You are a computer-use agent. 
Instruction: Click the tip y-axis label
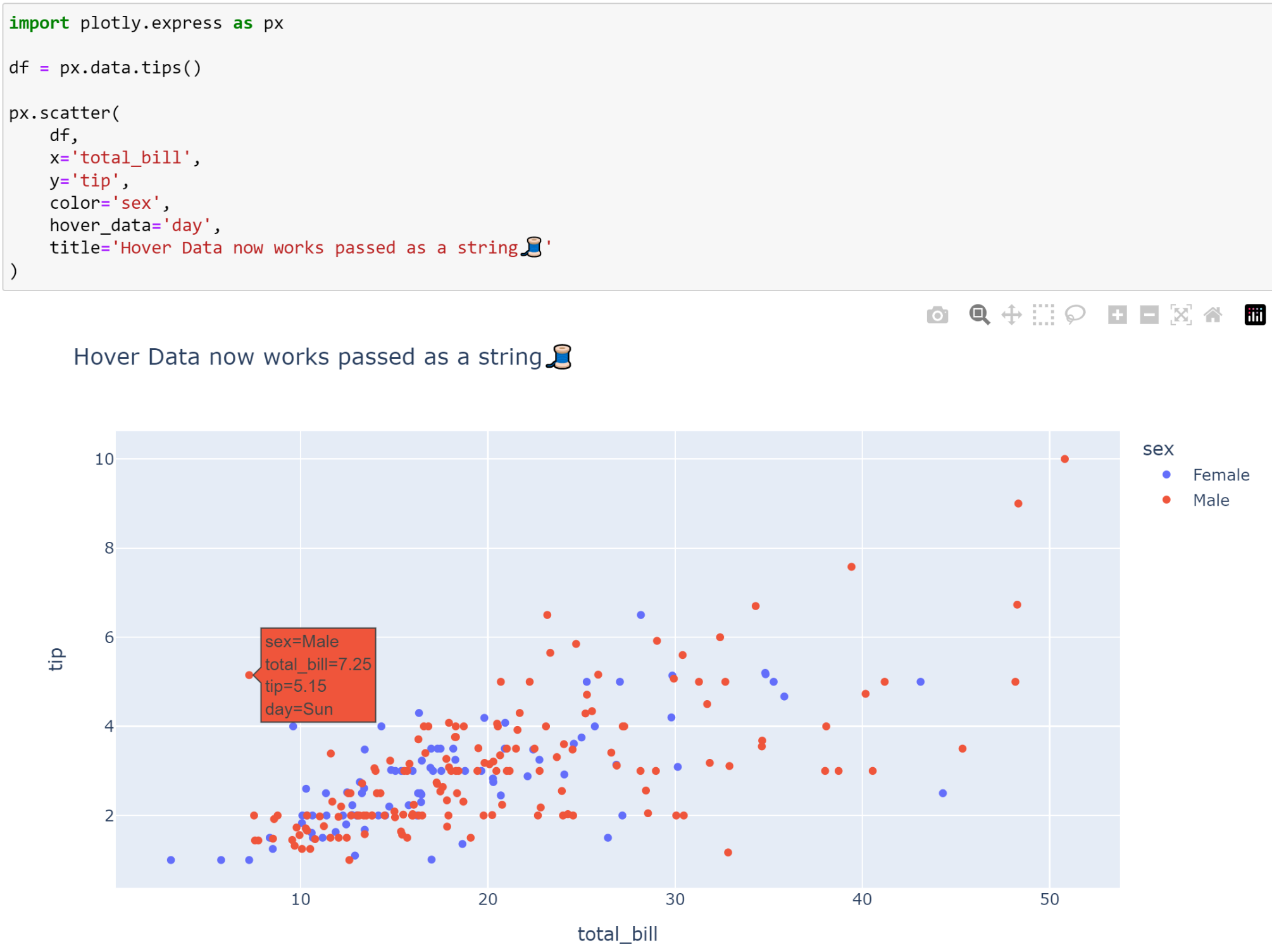(x=56, y=659)
